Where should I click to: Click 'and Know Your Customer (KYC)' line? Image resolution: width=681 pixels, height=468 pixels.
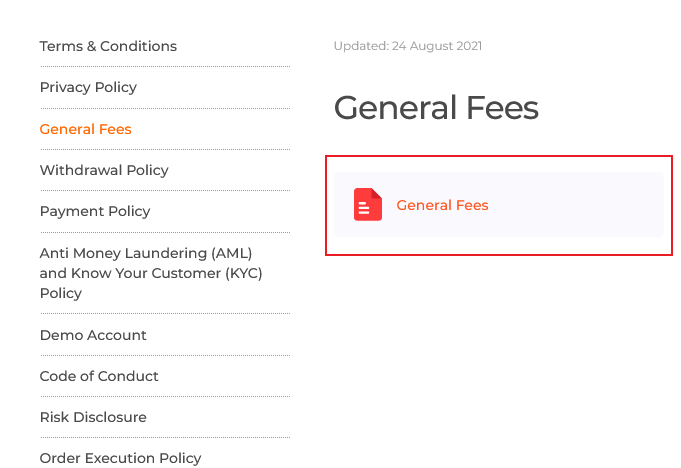151,273
